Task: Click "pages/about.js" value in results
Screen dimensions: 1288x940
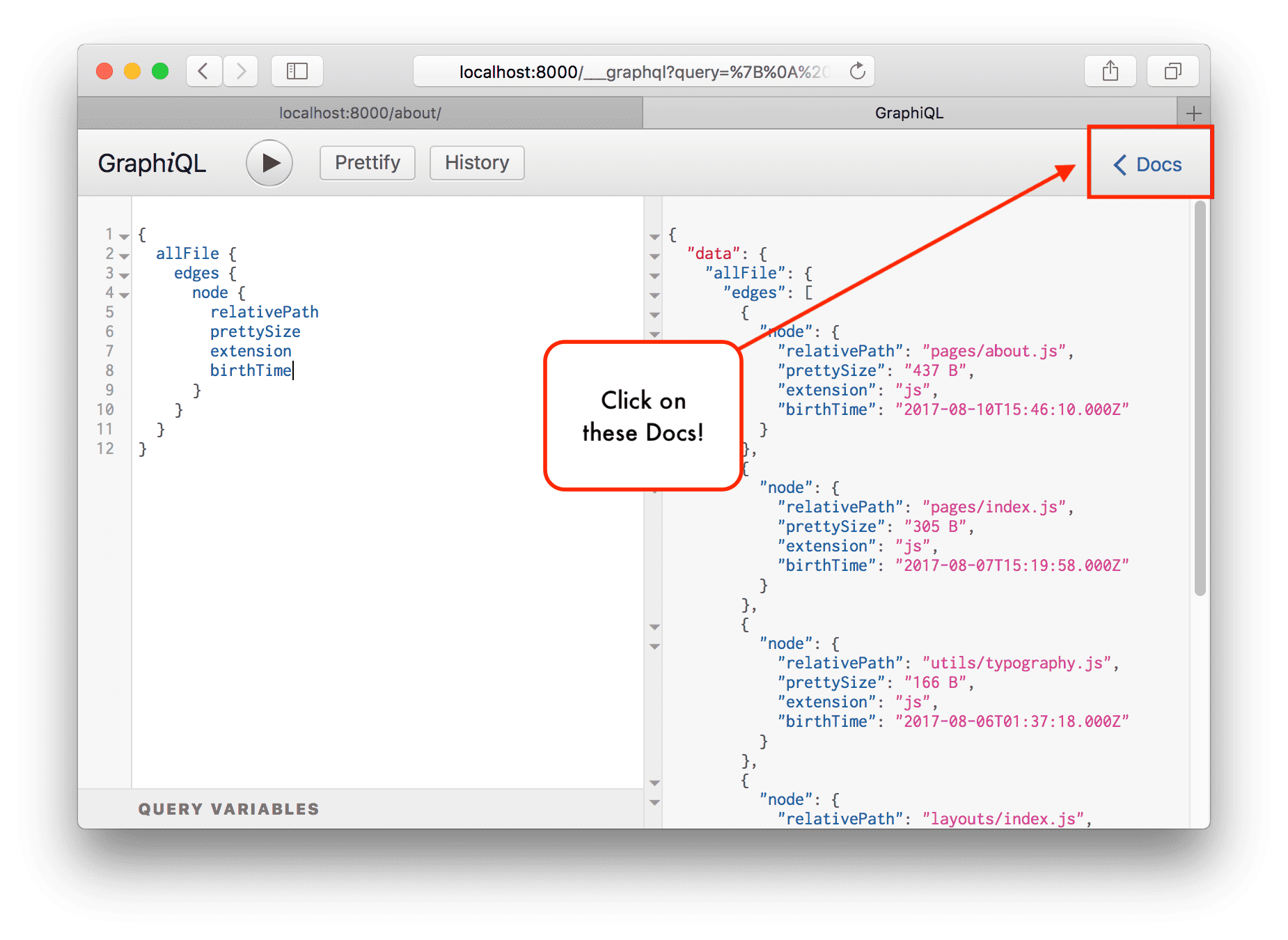Action: coord(994,351)
